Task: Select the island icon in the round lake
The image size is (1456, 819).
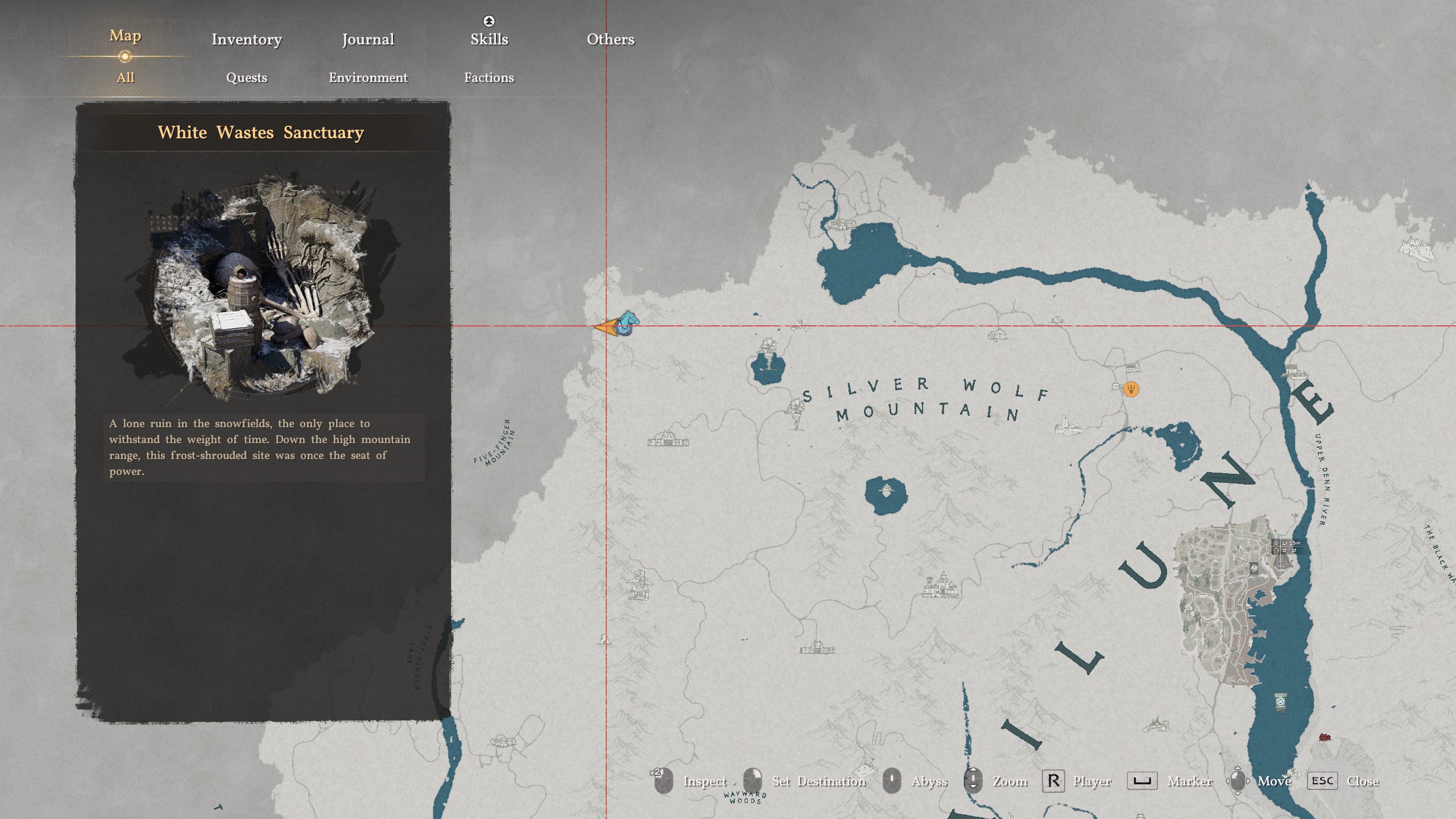Action: [x=886, y=490]
